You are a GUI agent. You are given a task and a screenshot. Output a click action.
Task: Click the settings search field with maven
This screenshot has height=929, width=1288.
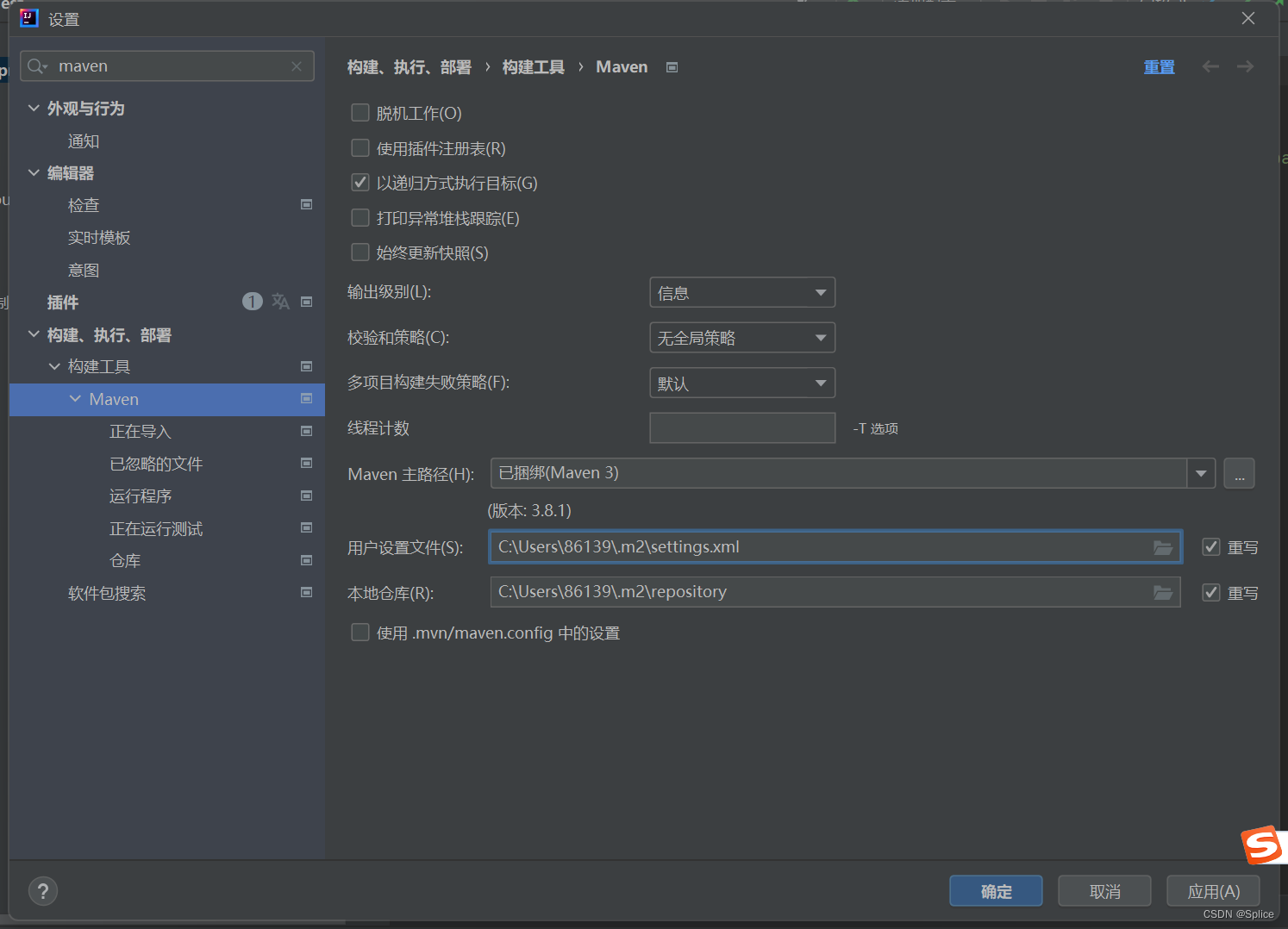[x=167, y=66]
